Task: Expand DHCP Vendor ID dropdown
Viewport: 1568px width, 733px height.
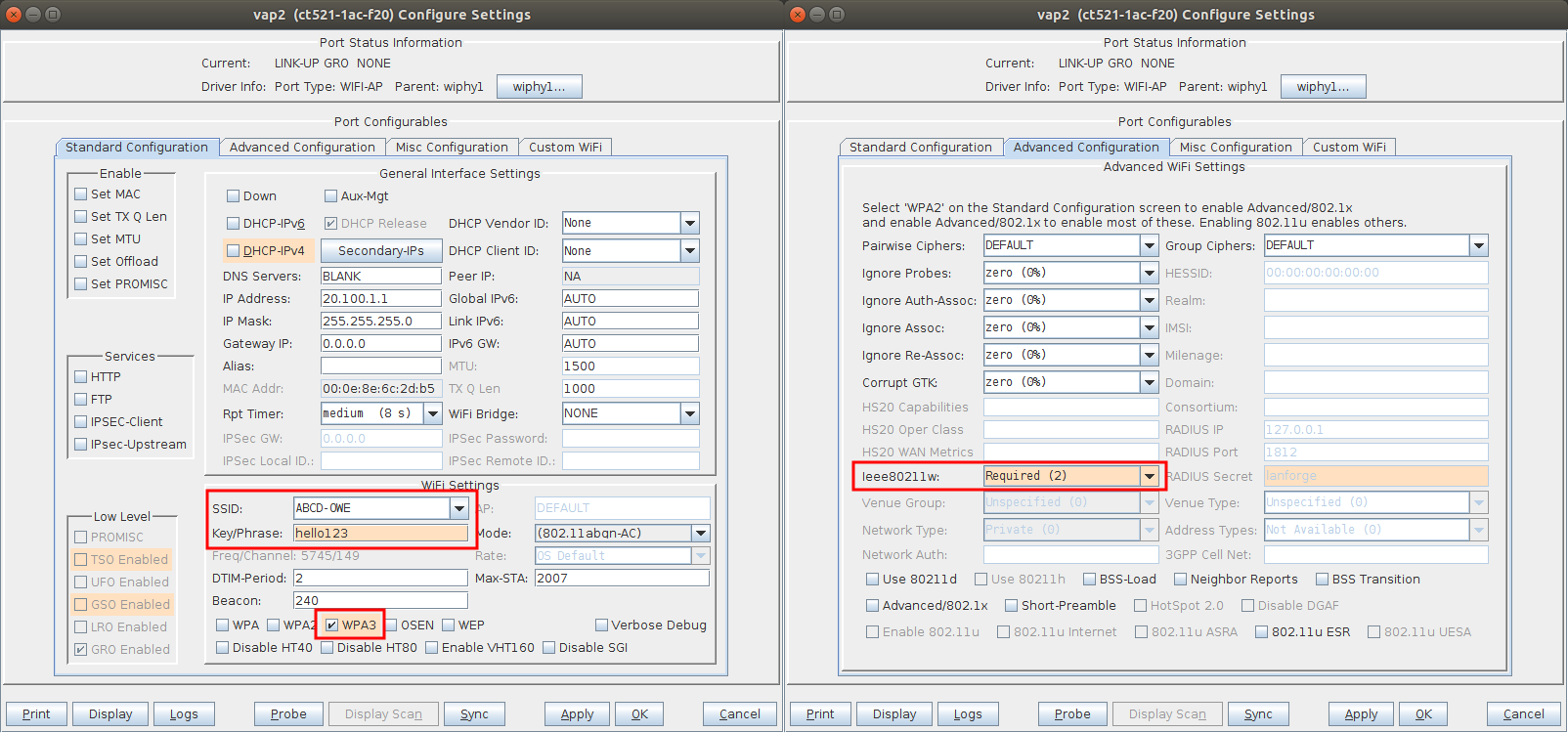Action: (690, 223)
